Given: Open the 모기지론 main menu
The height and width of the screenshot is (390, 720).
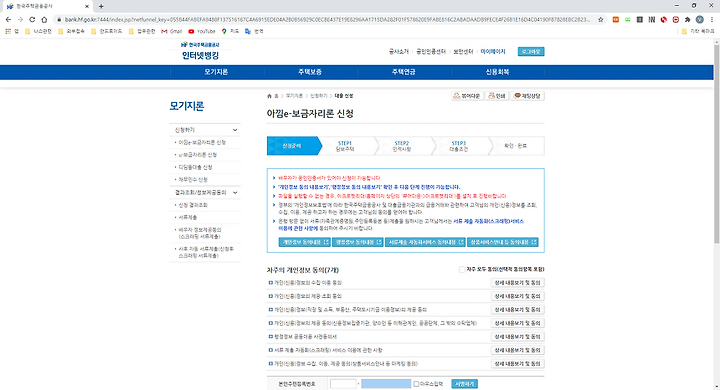Looking at the screenshot, I should (x=216, y=72).
